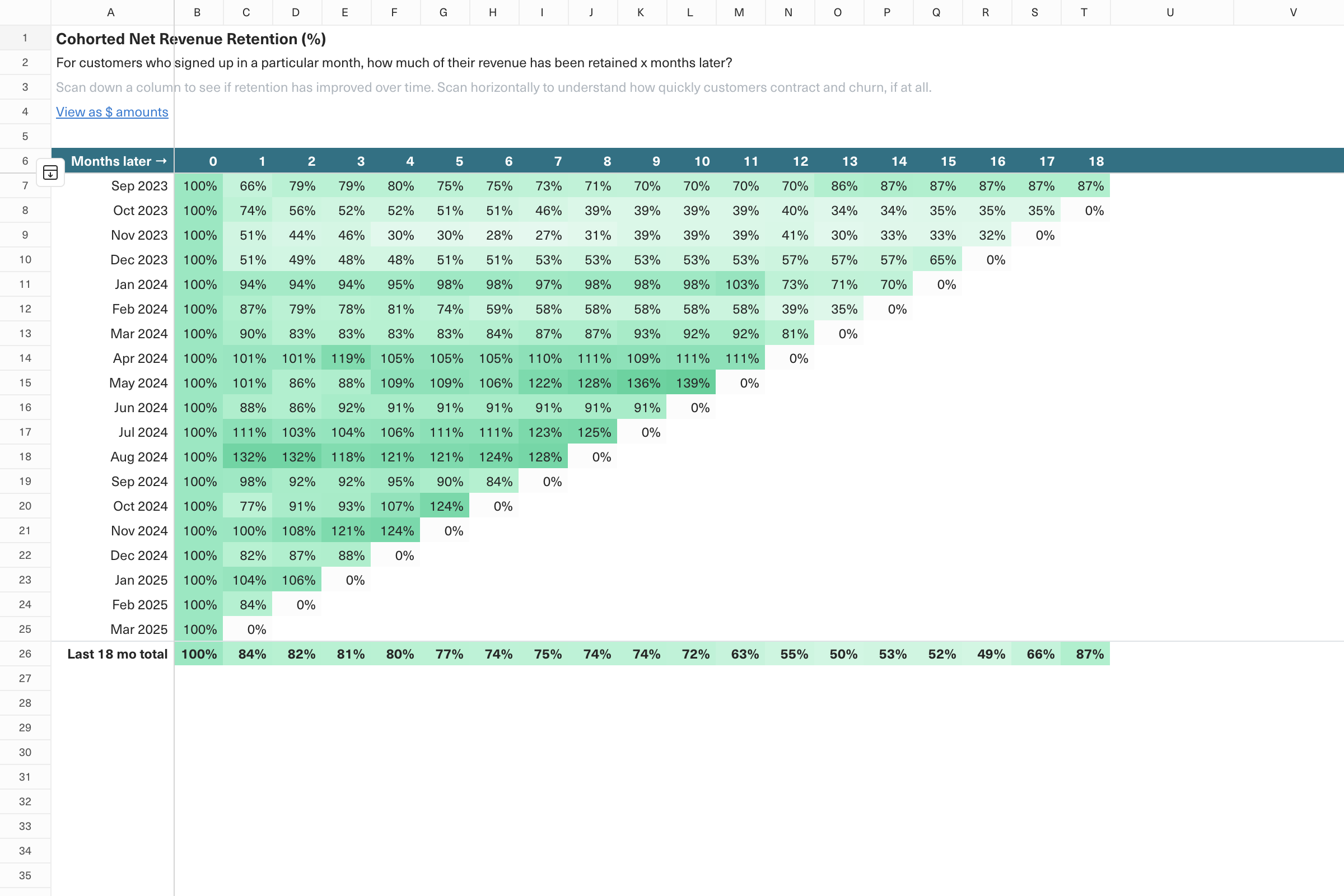Click the 106% cell in Jan 2025 row
1344x896 pixels.
click(x=298, y=580)
